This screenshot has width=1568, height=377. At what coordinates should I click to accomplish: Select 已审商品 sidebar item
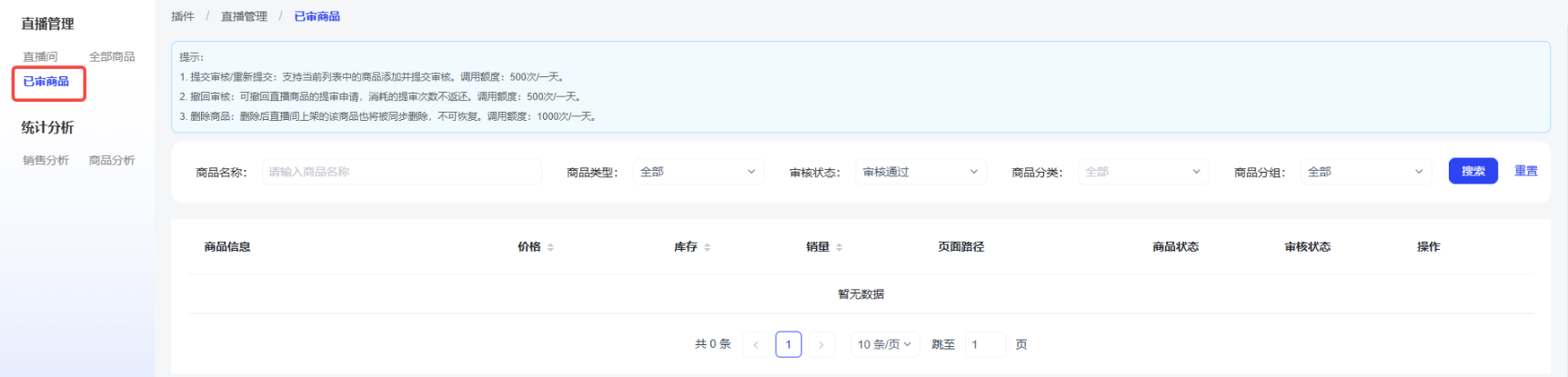pos(46,82)
